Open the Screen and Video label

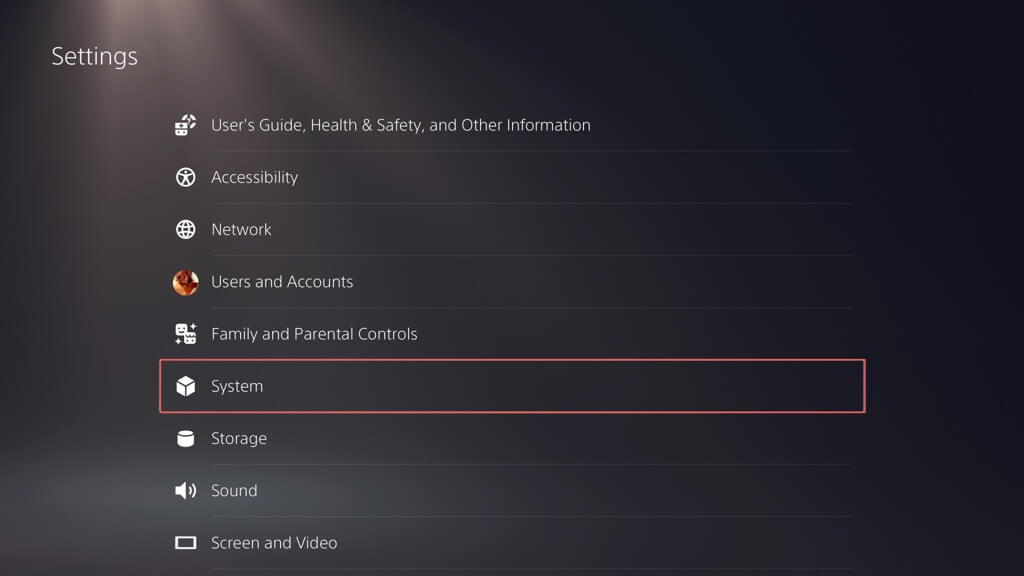point(274,543)
